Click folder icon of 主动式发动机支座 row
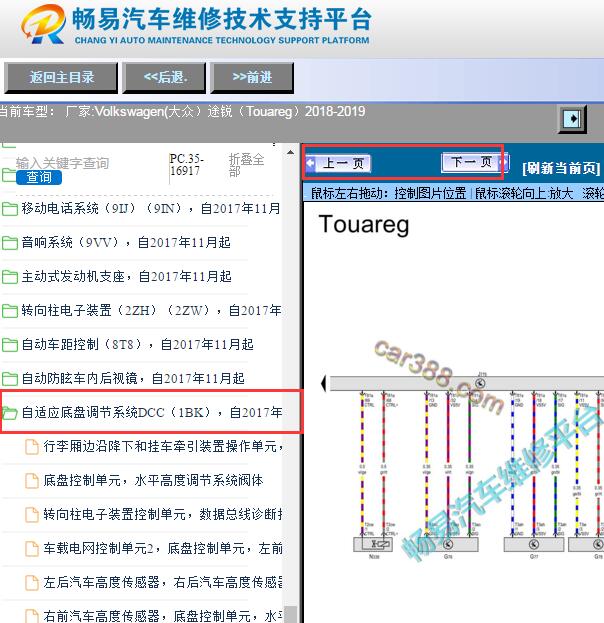604x623 pixels. (x=10, y=277)
